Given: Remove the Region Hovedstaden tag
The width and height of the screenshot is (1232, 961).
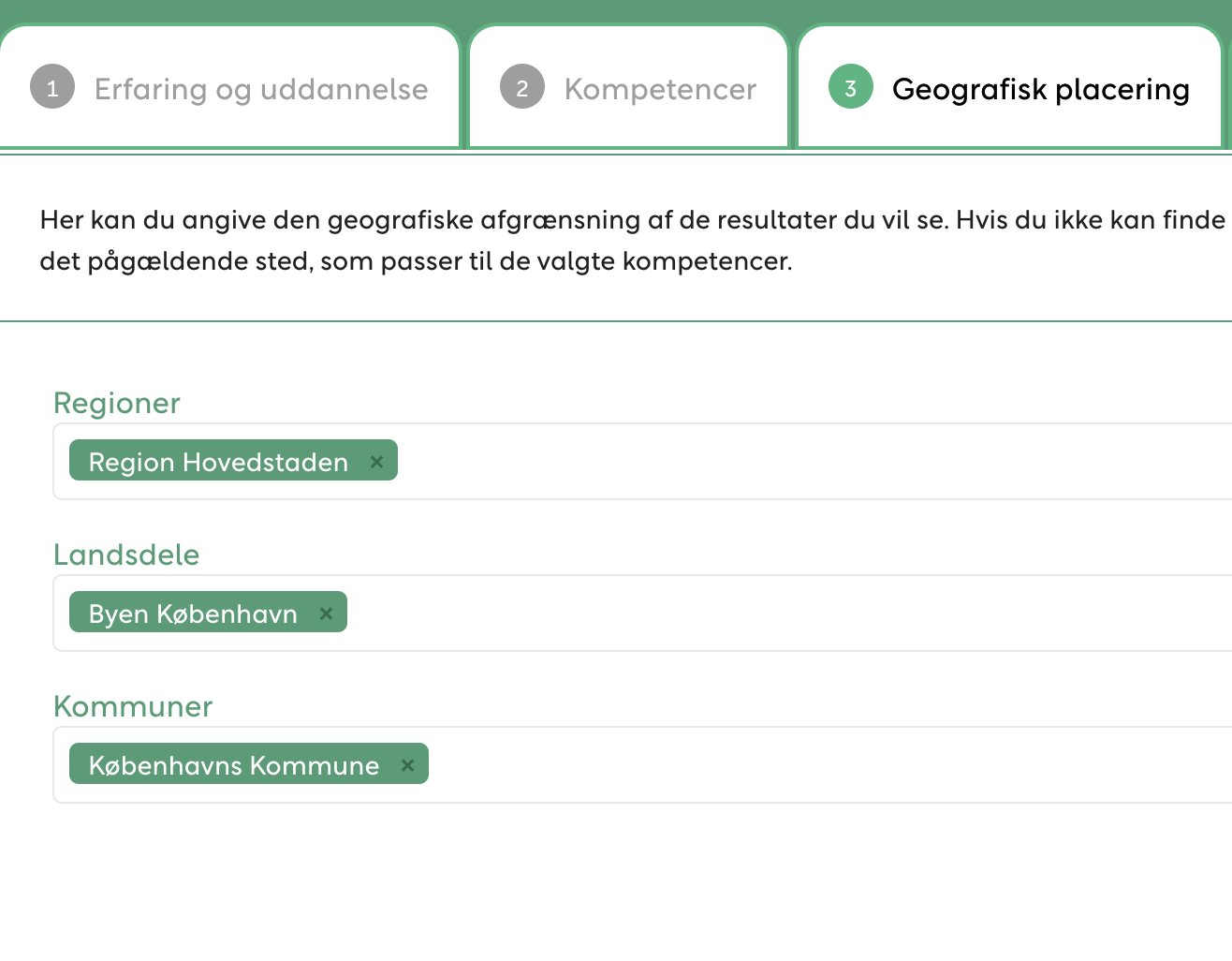Looking at the screenshot, I should point(376,462).
